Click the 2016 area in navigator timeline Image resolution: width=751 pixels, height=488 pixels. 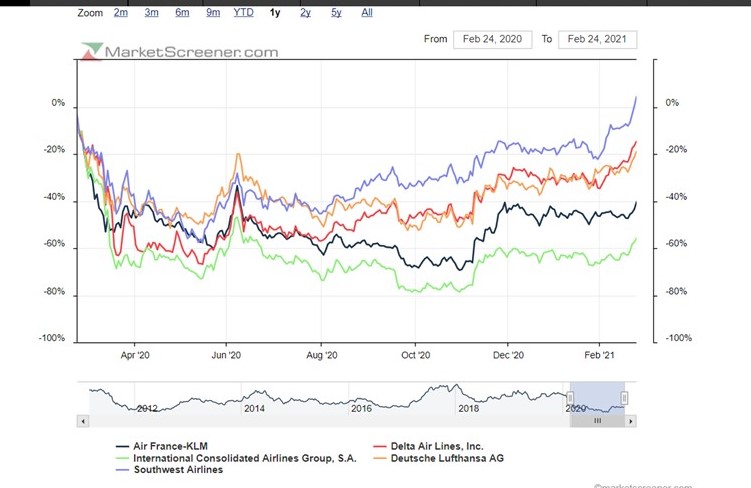click(361, 409)
